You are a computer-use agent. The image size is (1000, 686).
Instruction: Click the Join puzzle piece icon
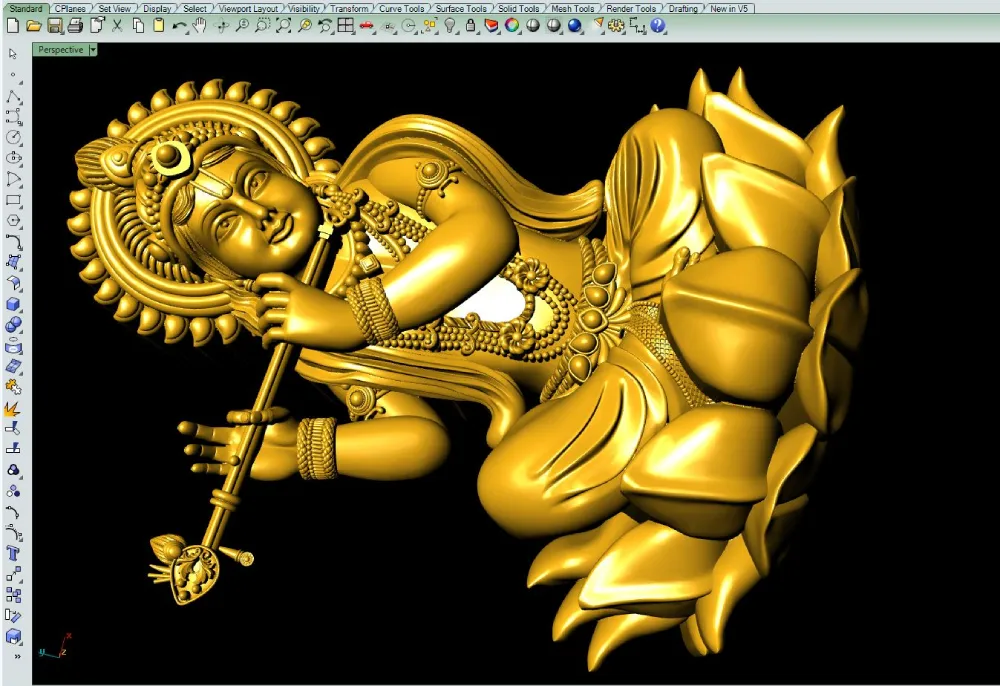[13, 387]
